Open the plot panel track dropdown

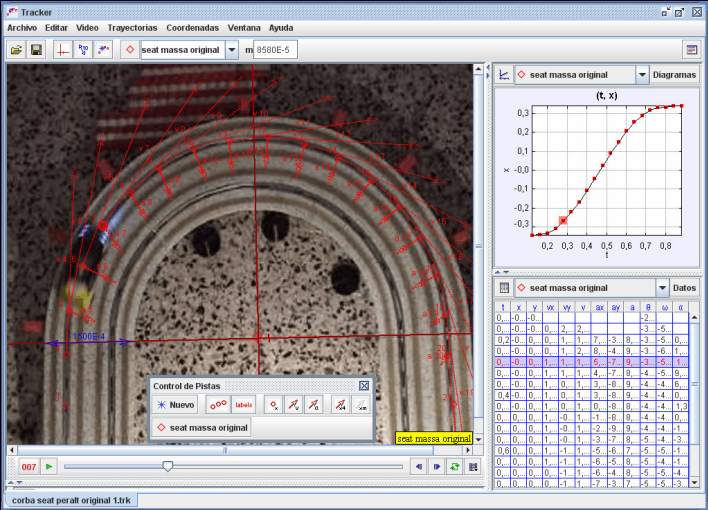tap(642, 75)
